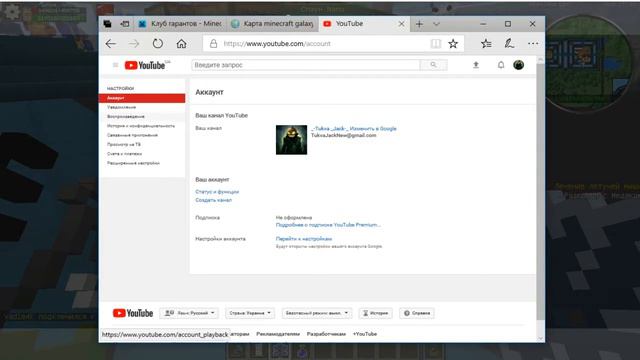Open a new tab with plus icon
640x360 pixels.
419,24
